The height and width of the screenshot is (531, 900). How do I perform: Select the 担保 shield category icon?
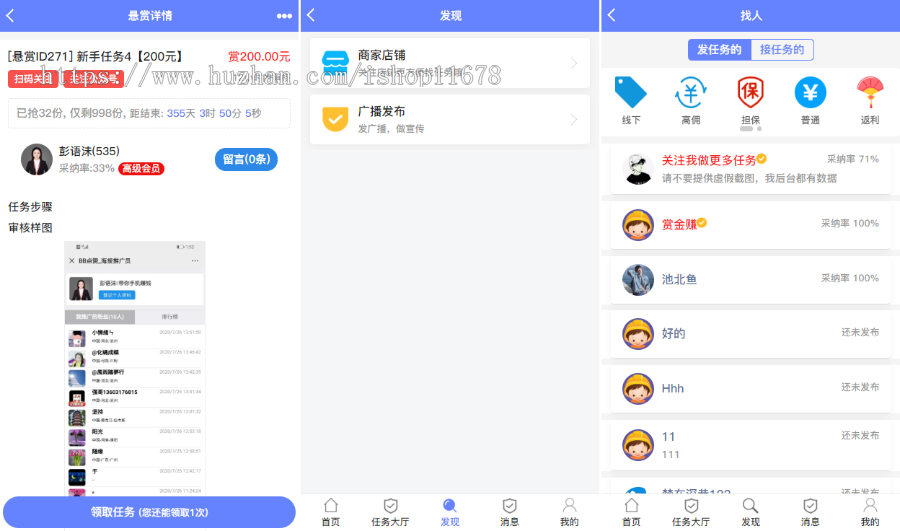point(750,92)
